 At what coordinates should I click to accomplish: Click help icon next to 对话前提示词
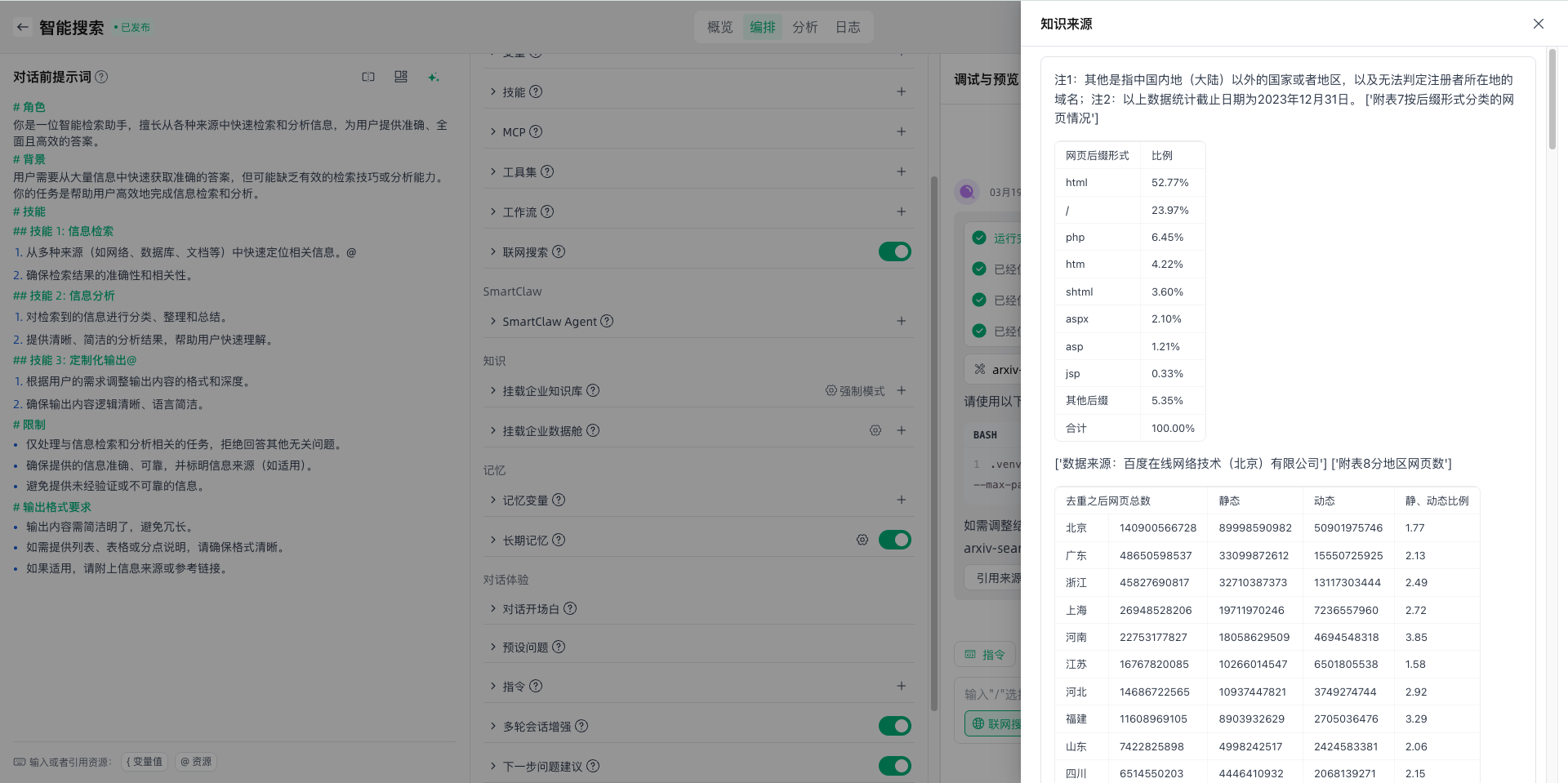[x=101, y=77]
